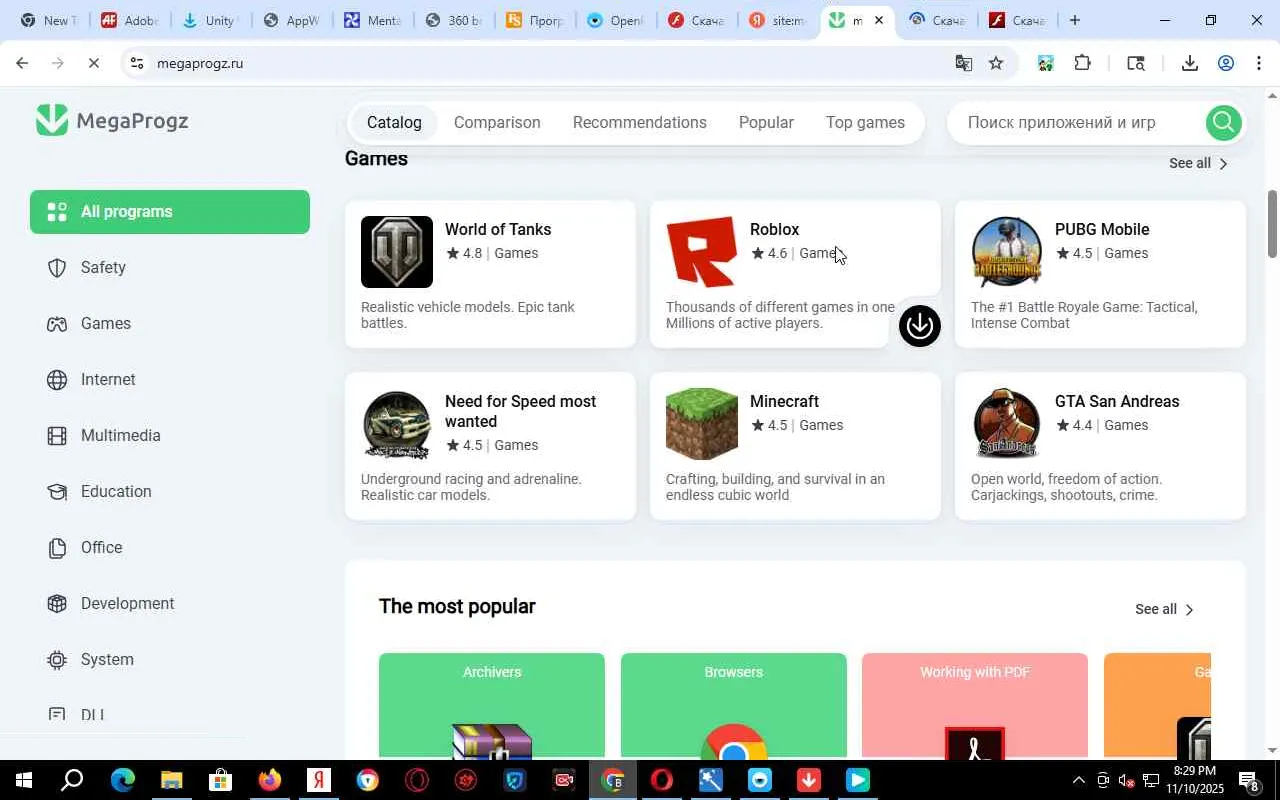Click the black download arrow floating button
The height and width of the screenshot is (800, 1280).
pyautogui.click(x=920, y=325)
